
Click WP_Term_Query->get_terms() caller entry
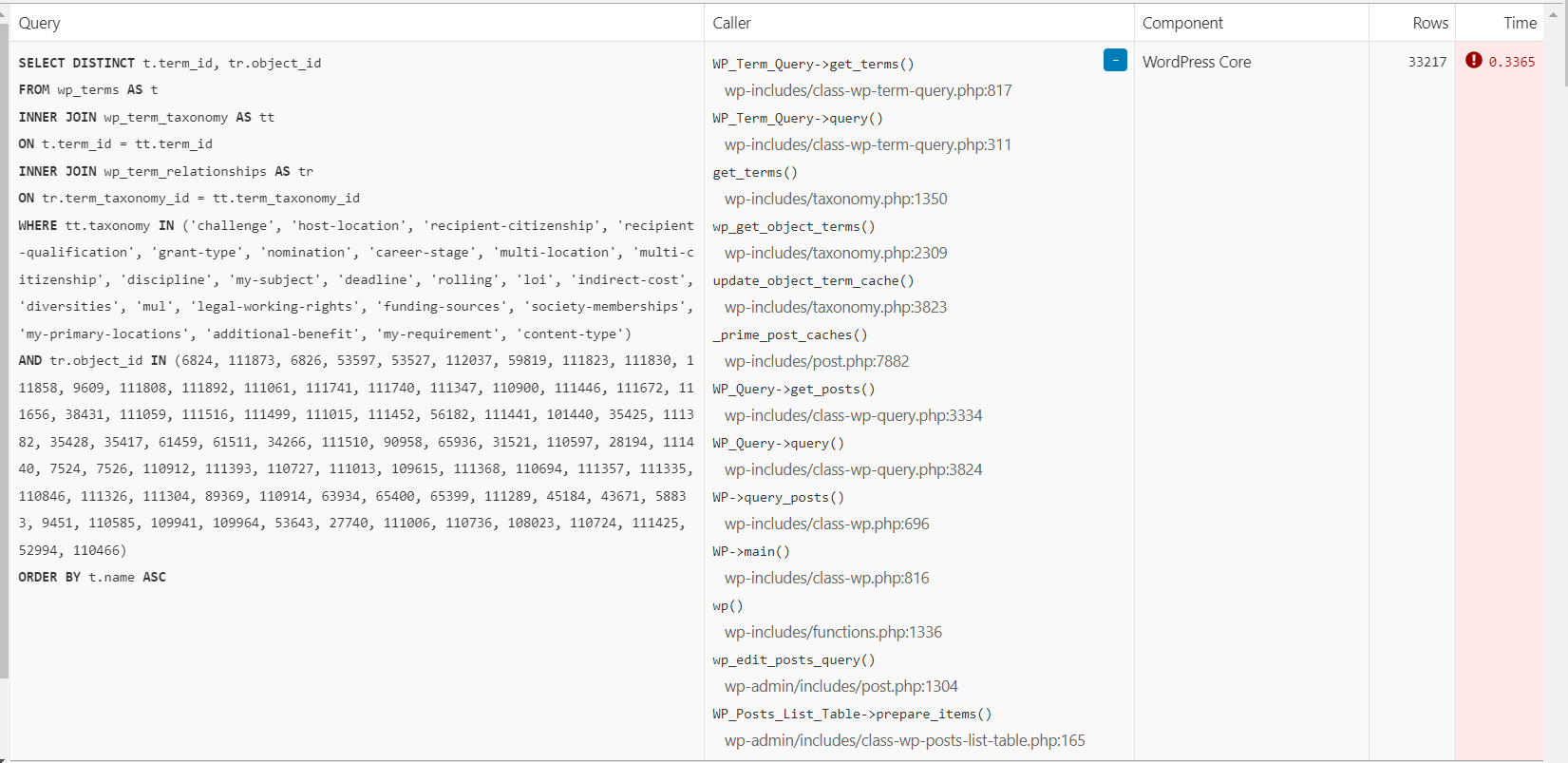tap(813, 64)
